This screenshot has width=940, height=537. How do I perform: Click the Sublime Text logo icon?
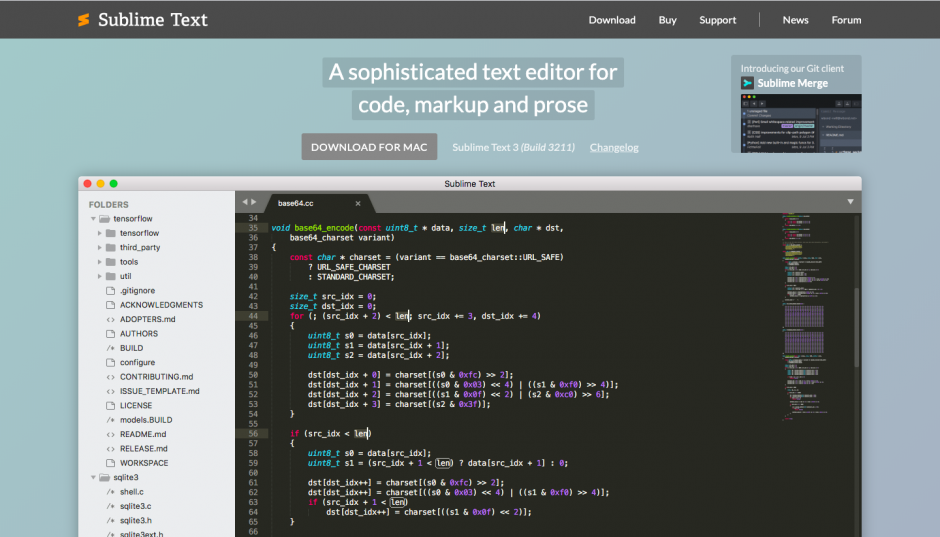point(84,20)
